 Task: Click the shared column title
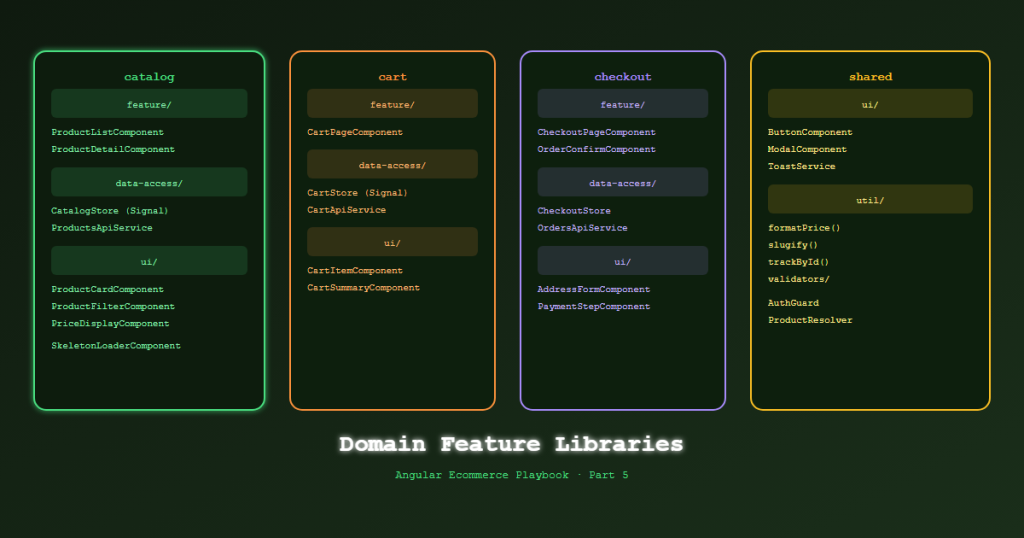(871, 77)
